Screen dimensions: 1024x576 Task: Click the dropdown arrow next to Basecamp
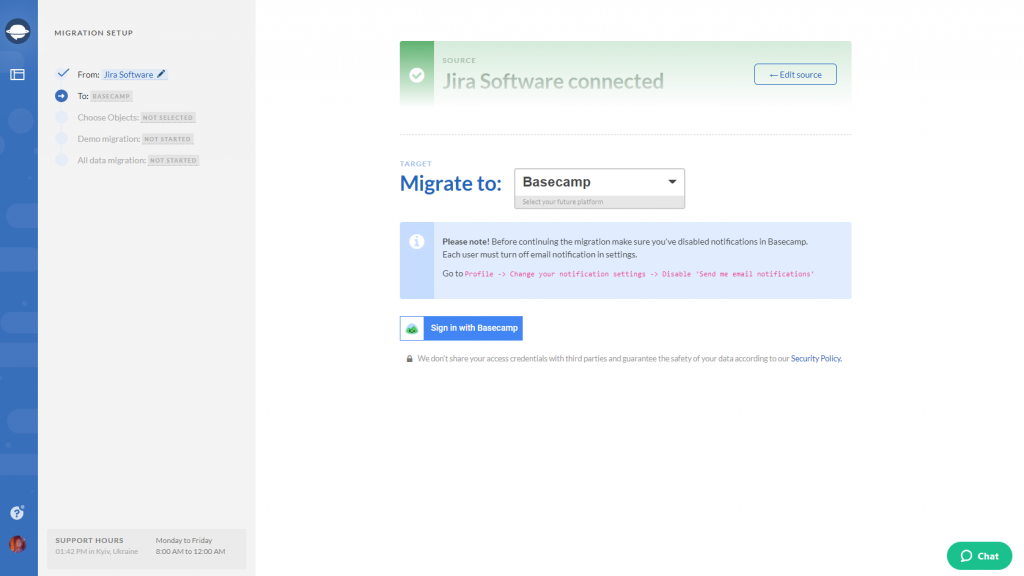pos(672,182)
